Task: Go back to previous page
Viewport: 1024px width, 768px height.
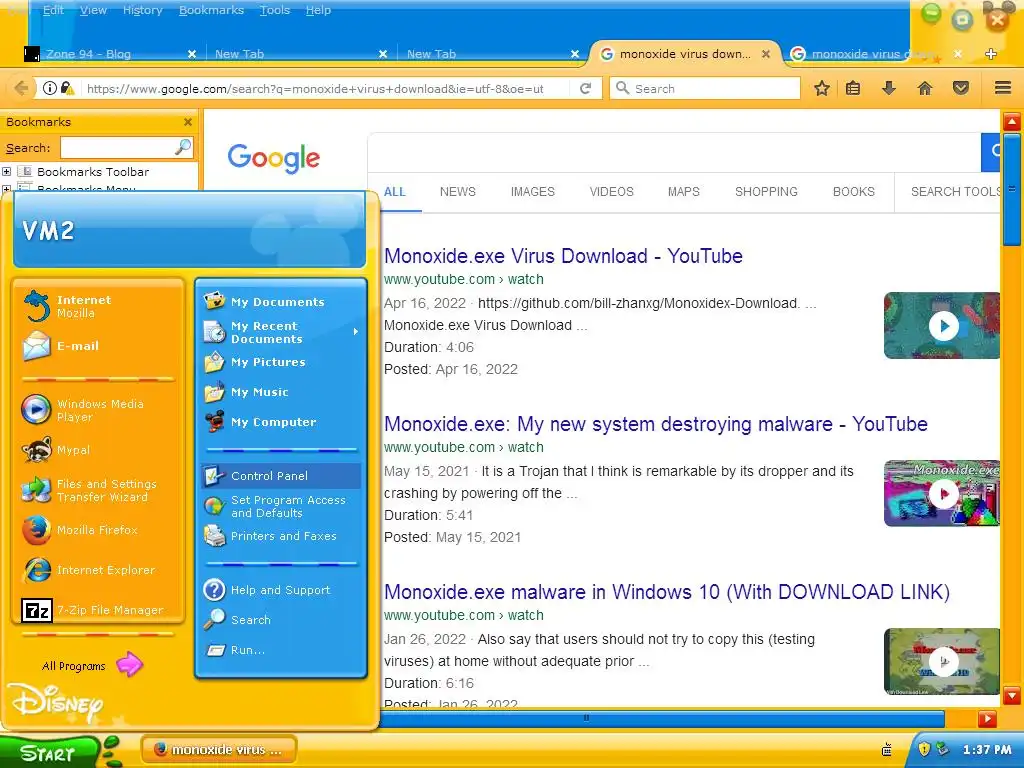Action: click(x=21, y=88)
